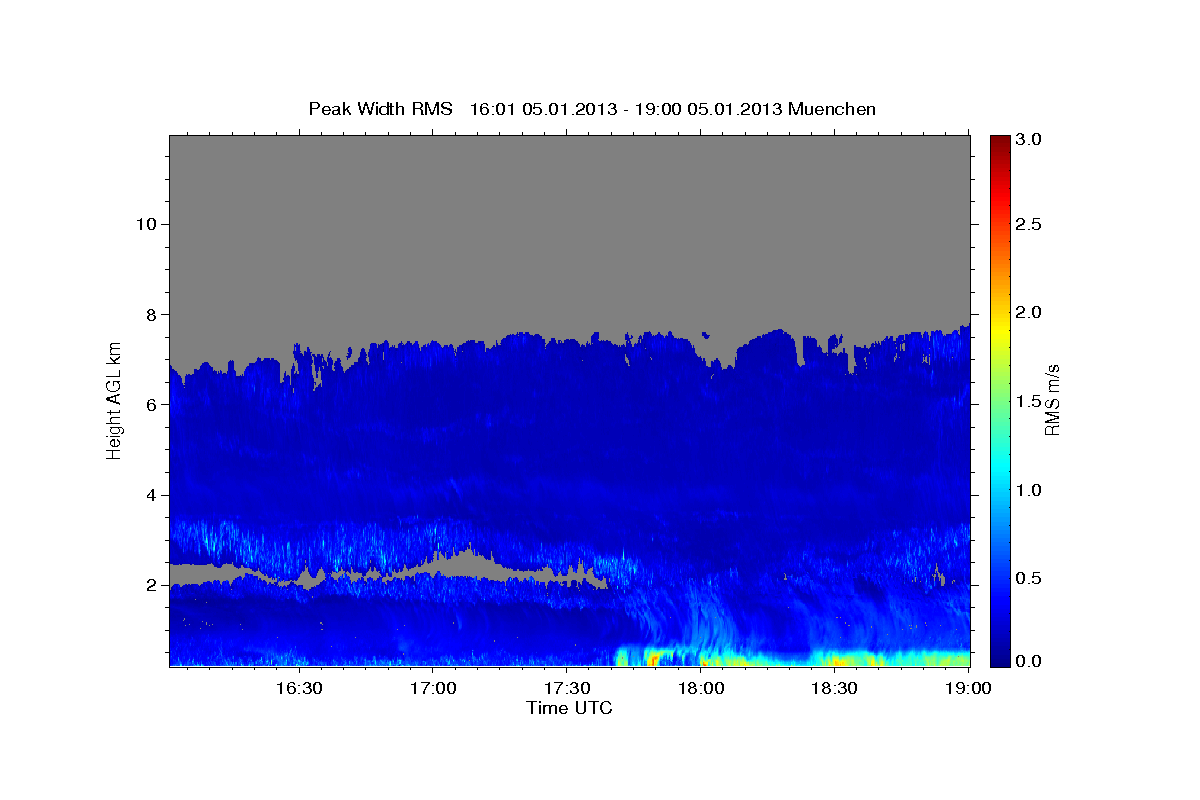Click the 18:00 time tick label
This screenshot has height=800, width=1200.
click(x=701, y=688)
